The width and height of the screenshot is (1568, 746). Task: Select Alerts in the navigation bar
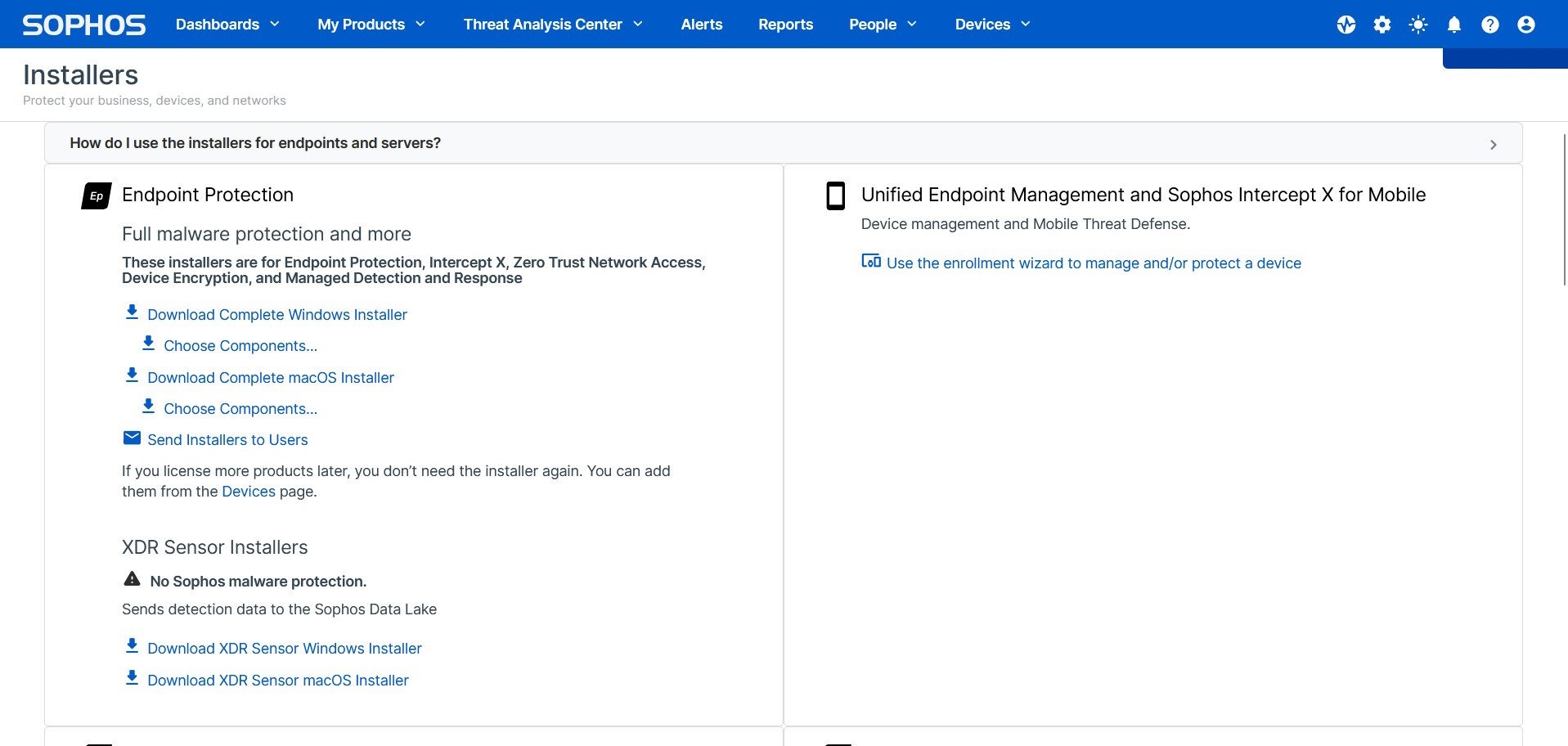(x=701, y=25)
